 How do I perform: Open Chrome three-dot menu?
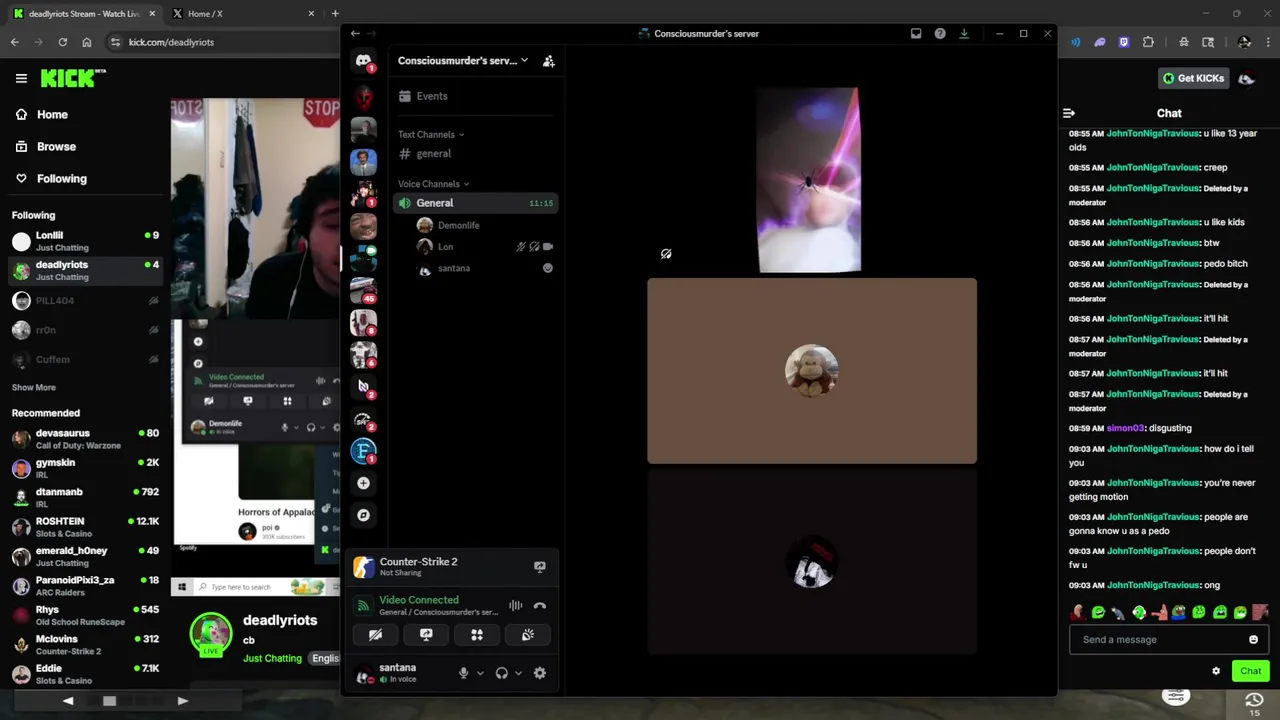coord(1266,42)
